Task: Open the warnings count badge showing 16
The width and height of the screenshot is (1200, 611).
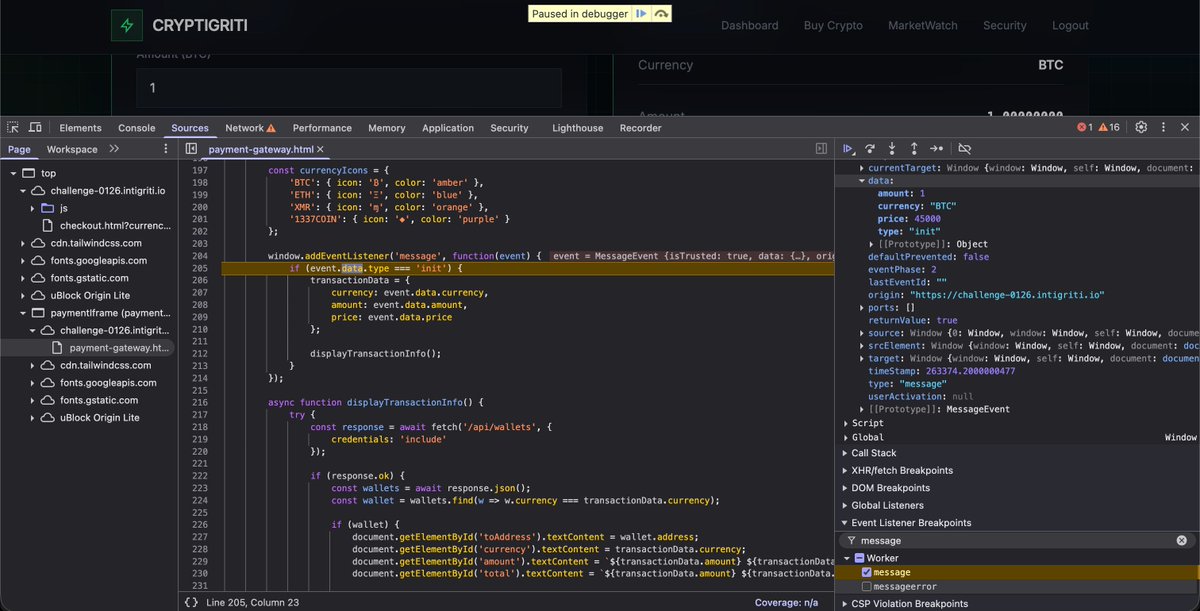Action: pyautogui.click(x=1109, y=128)
